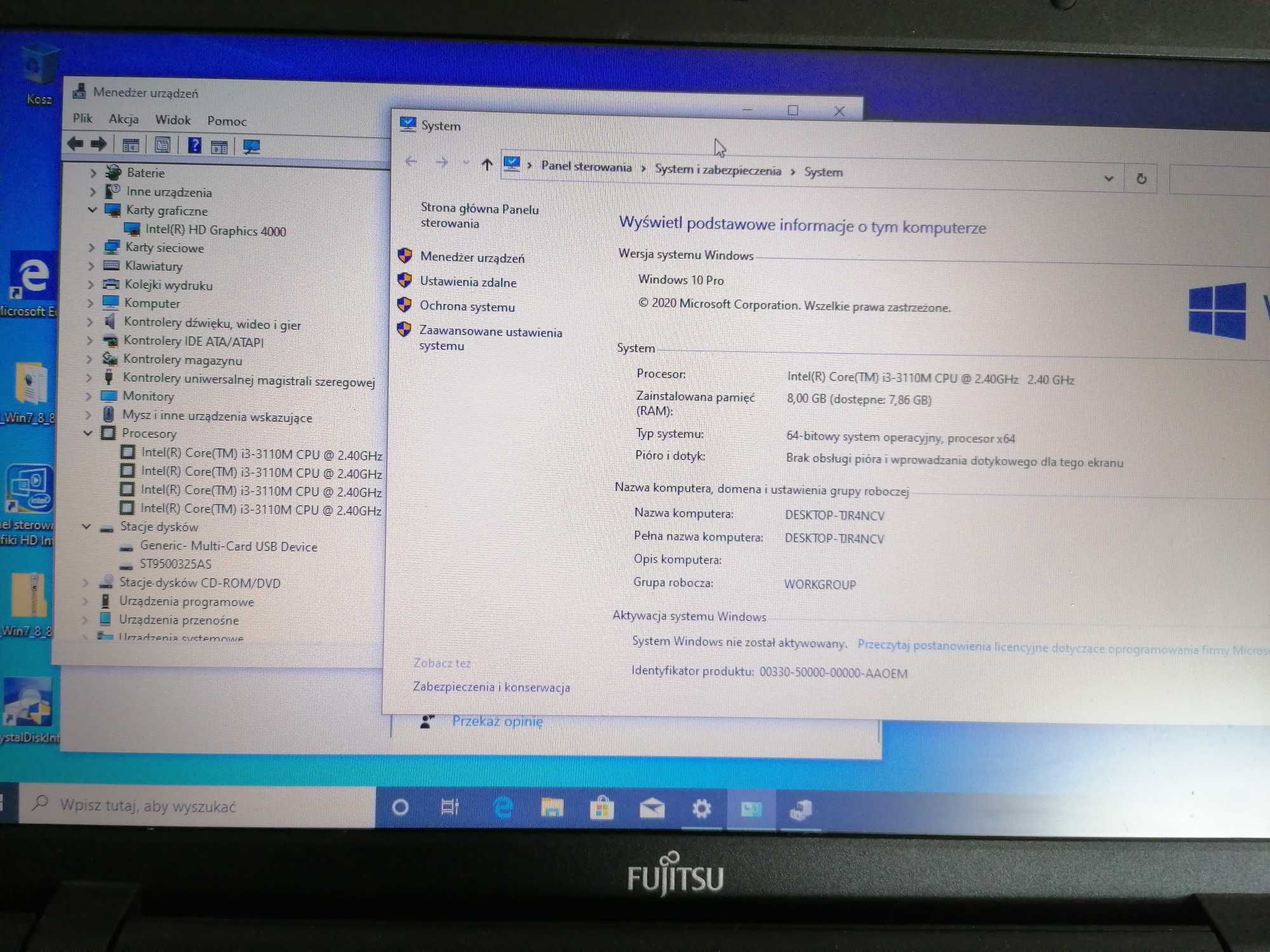
Task: Click the taskbar search box Wpisz tutaj
Action: pos(197,805)
